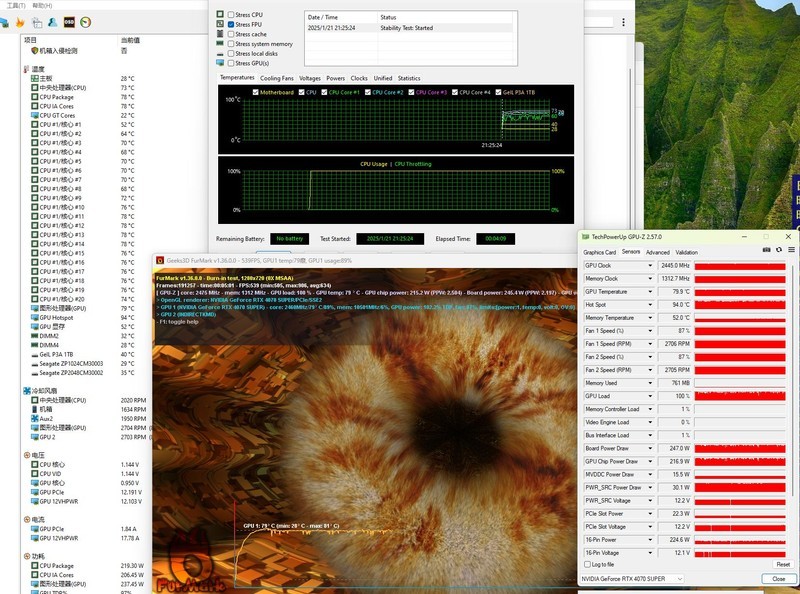Enable the Stress CPU checkbox

(232, 15)
